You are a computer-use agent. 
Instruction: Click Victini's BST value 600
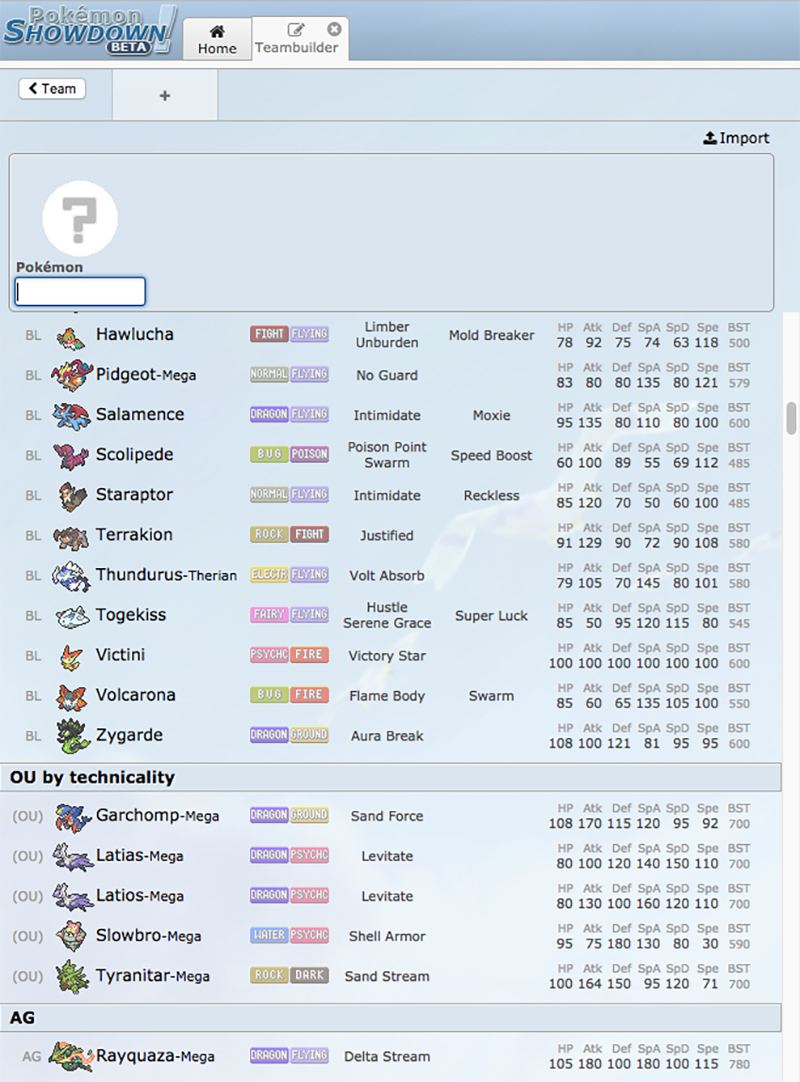pyautogui.click(x=739, y=663)
